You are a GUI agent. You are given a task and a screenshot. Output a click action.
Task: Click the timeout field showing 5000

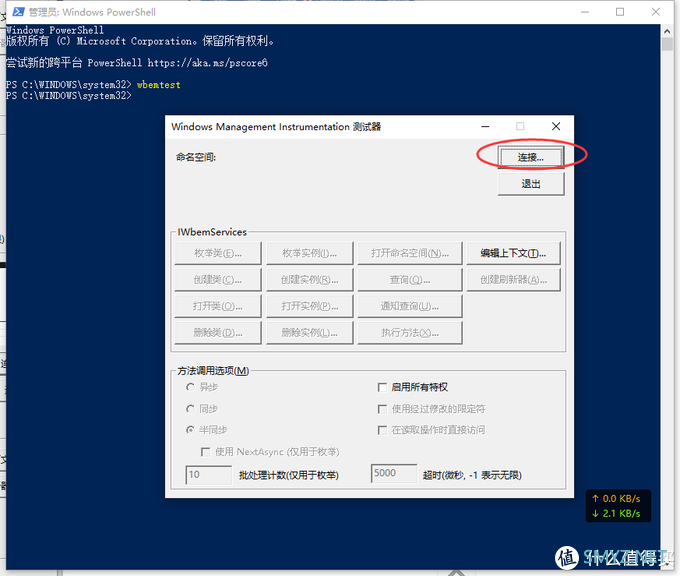tap(394, 473)
